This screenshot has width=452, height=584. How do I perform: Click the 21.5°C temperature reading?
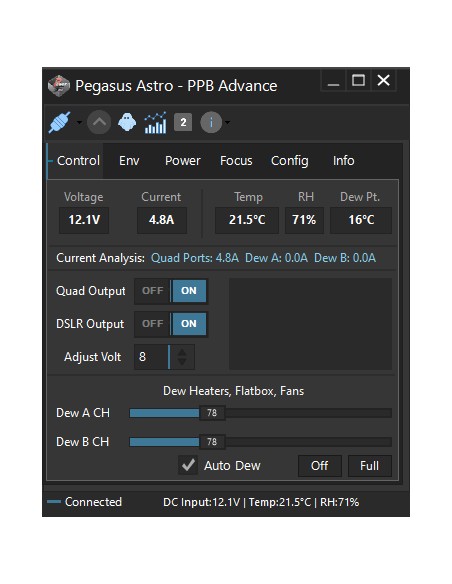pyautogui.click(x=247, y=220)
